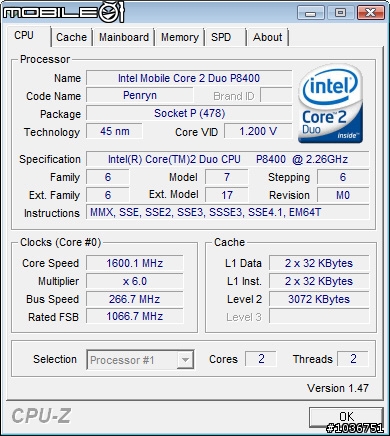Minimize the CPU-Z window

click(x=311, y=13)
